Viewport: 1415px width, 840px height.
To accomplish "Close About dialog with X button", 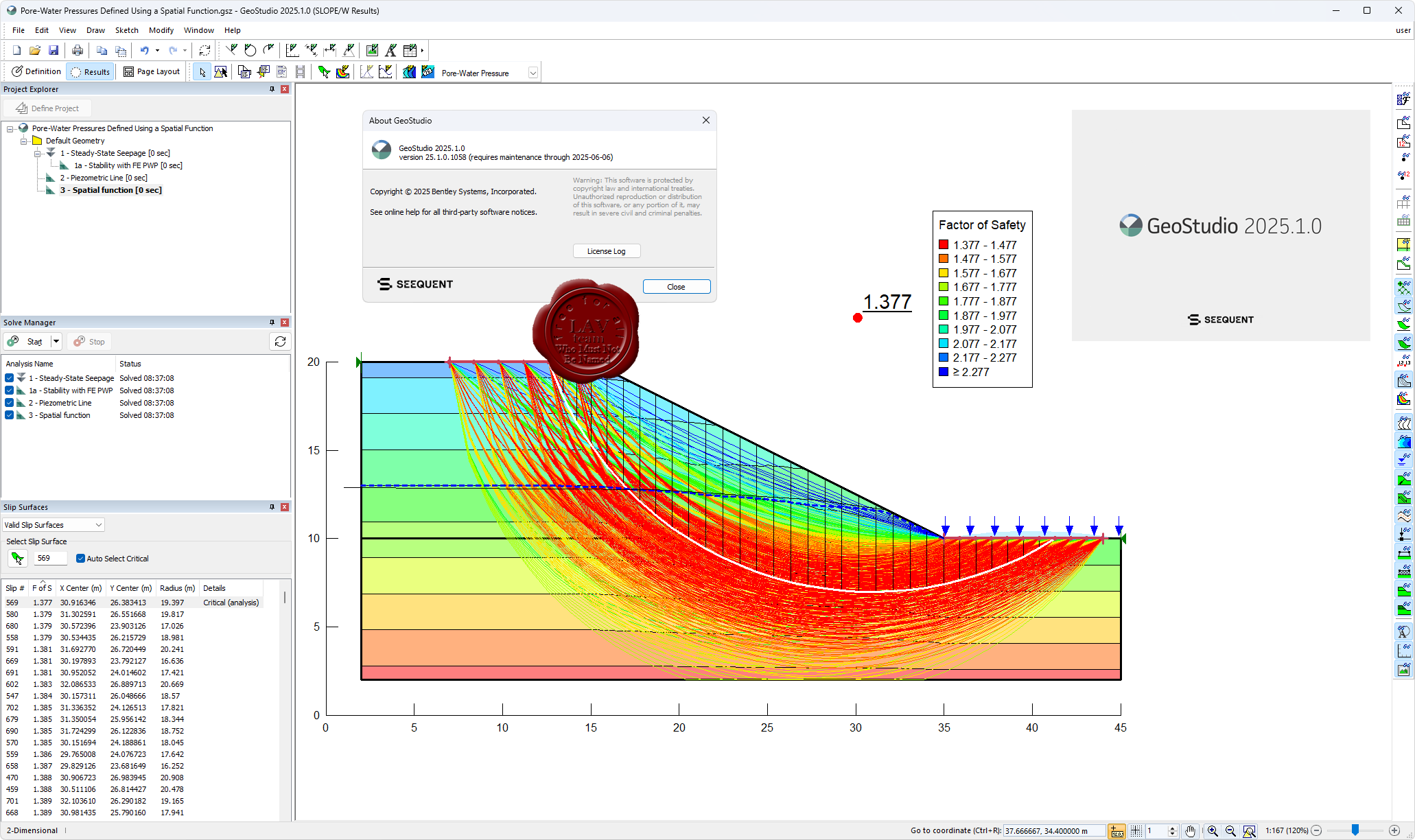I will click(706, 120).
